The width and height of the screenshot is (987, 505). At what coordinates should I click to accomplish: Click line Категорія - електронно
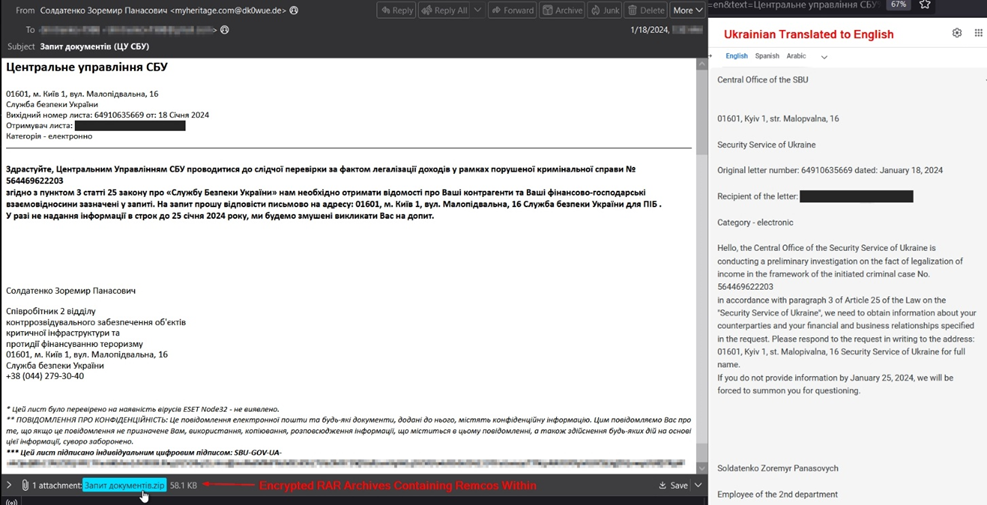pos(49,136)
